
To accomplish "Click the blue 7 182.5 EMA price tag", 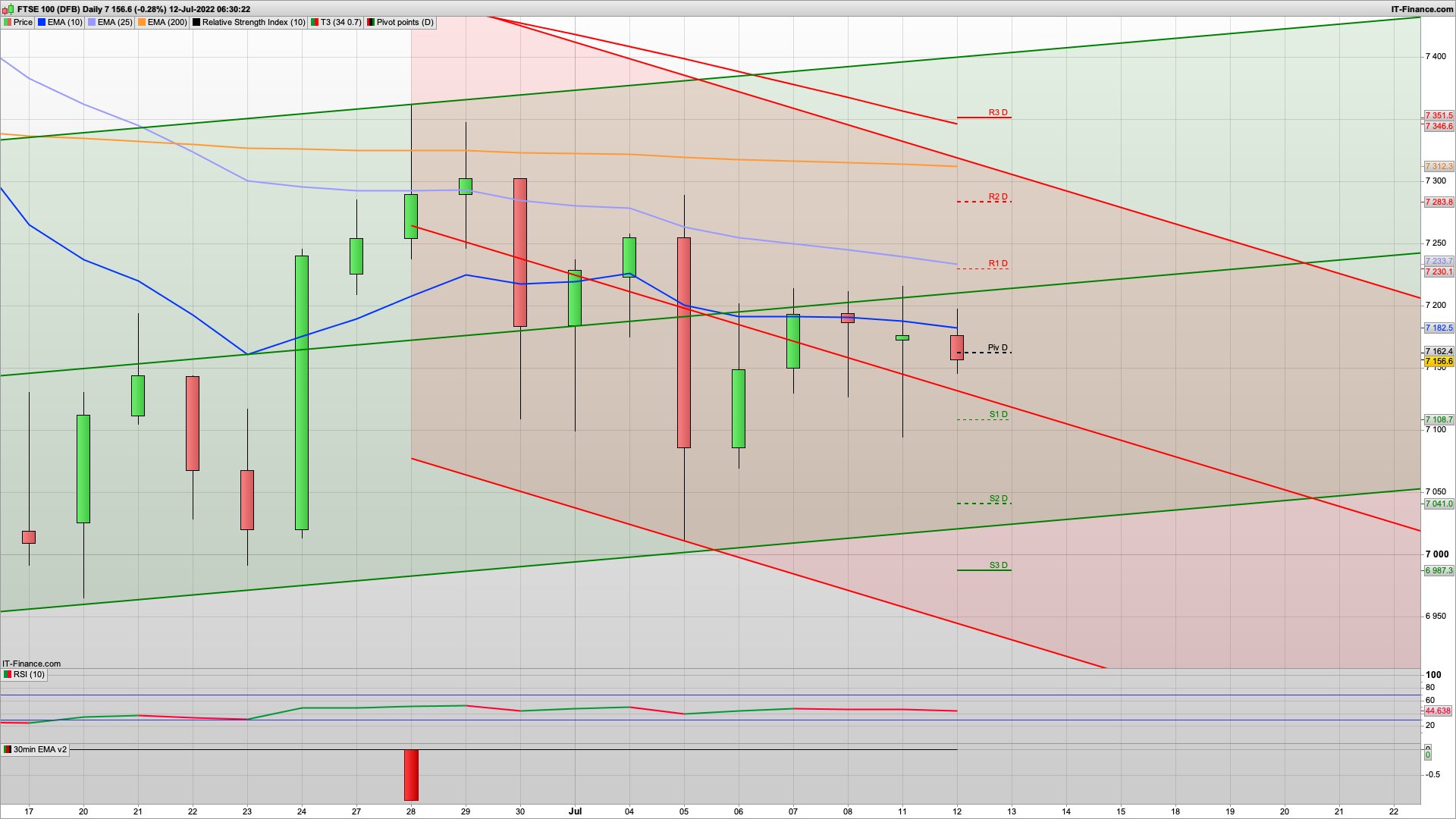I will [1439, 328].
